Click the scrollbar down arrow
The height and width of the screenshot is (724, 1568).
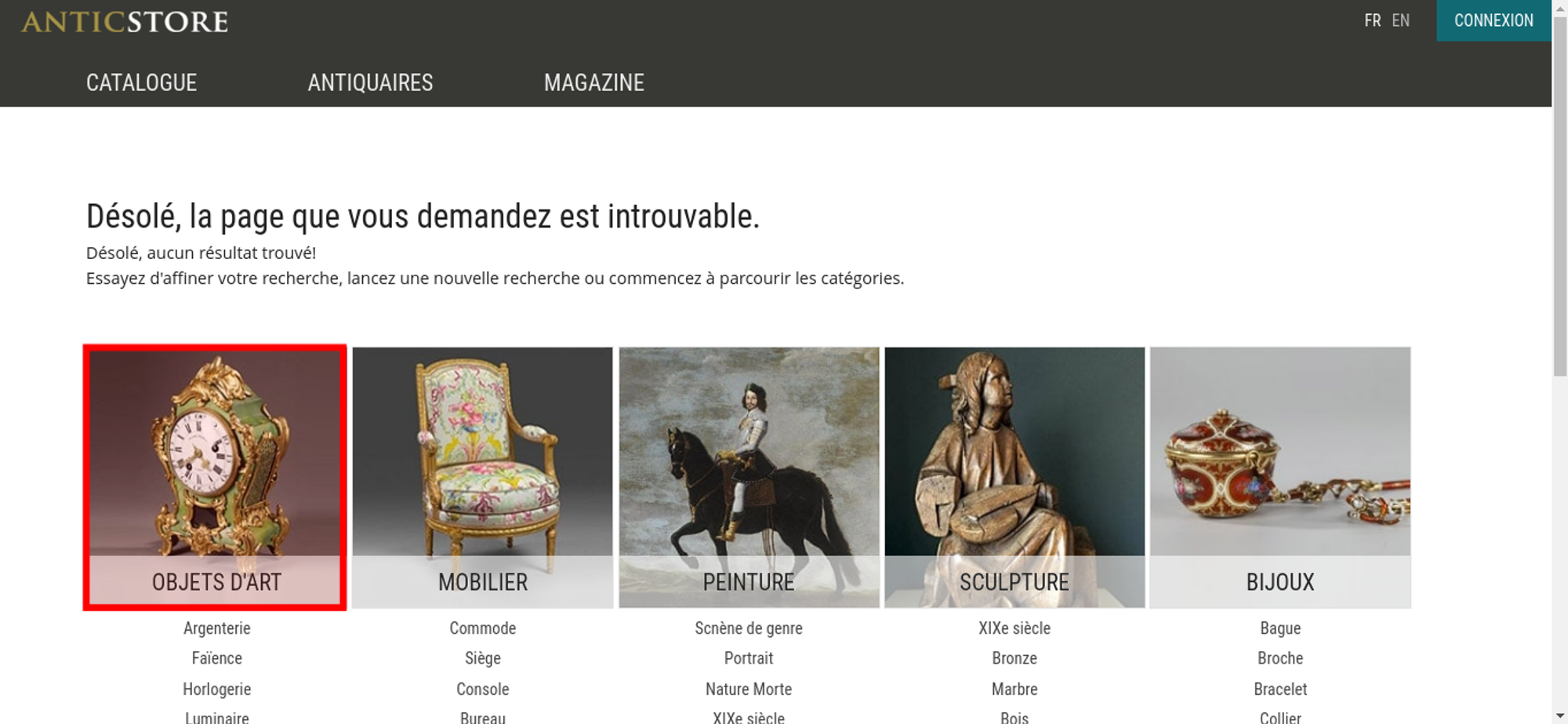[x=1560, y=716]
